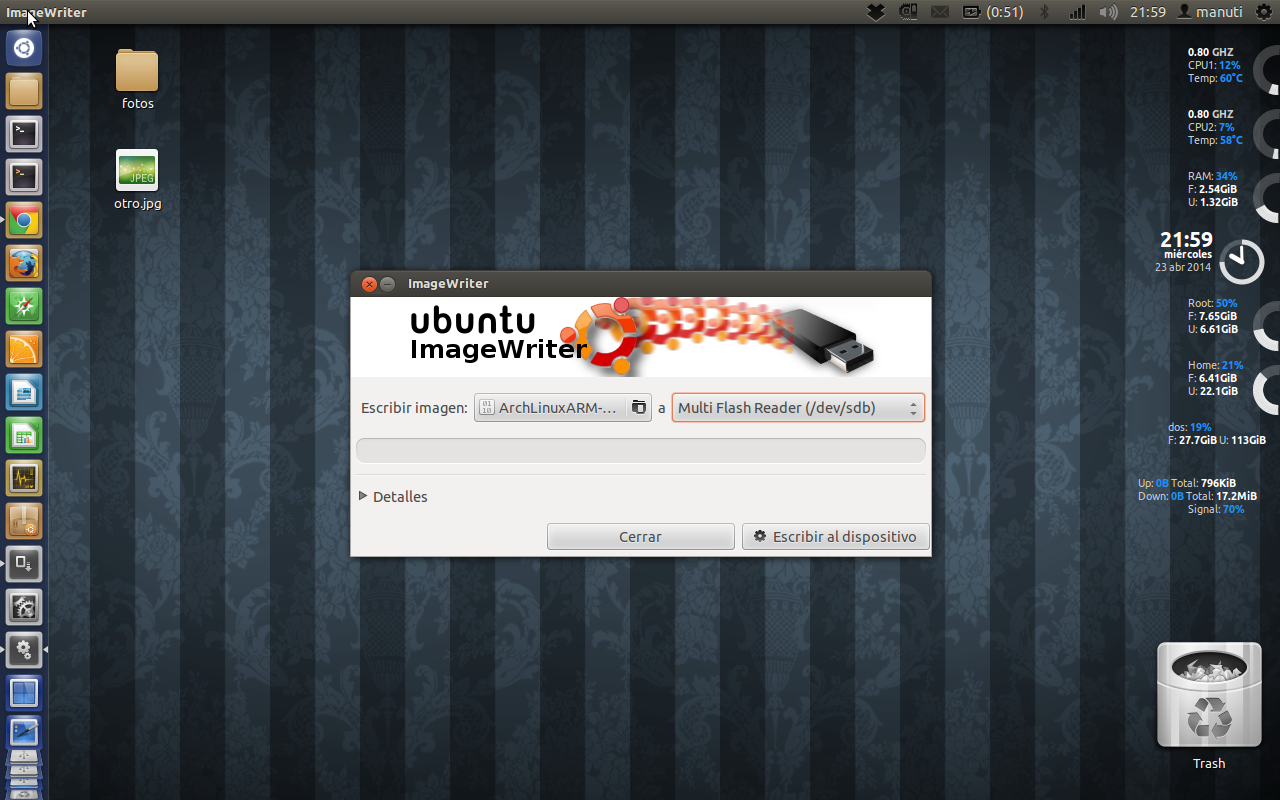Minimize the ImageWriter window
1280x800 pixels.
pyautogui.click(x=387, y=284)
